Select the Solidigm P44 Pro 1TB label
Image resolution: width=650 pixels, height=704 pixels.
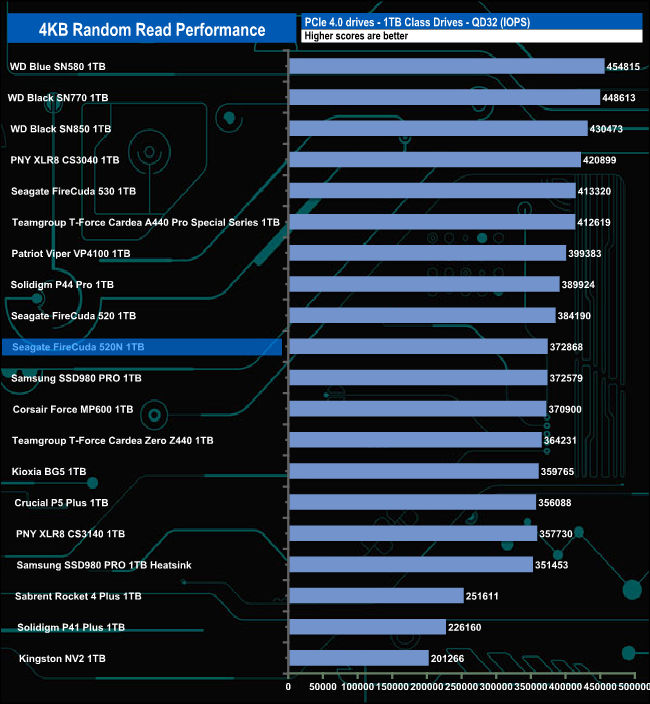tap(62, 285)
